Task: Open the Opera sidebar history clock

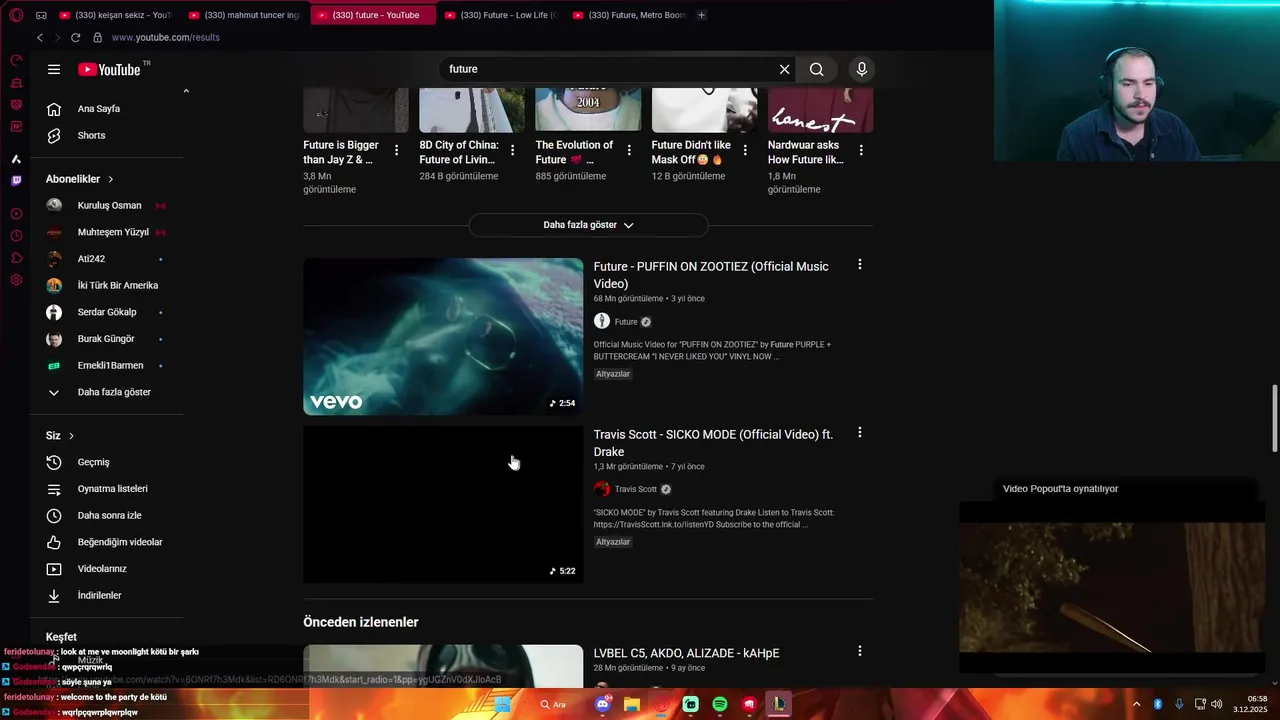Action: pyautogui.click(x=16, y=236)
